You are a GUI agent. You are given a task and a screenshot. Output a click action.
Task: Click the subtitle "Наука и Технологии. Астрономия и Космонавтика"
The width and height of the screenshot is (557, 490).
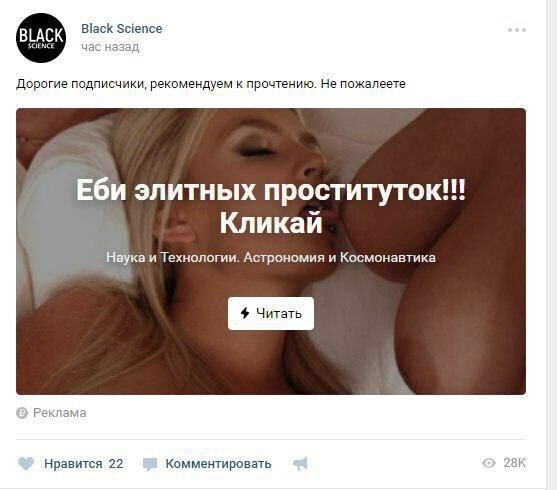(271, 257)
